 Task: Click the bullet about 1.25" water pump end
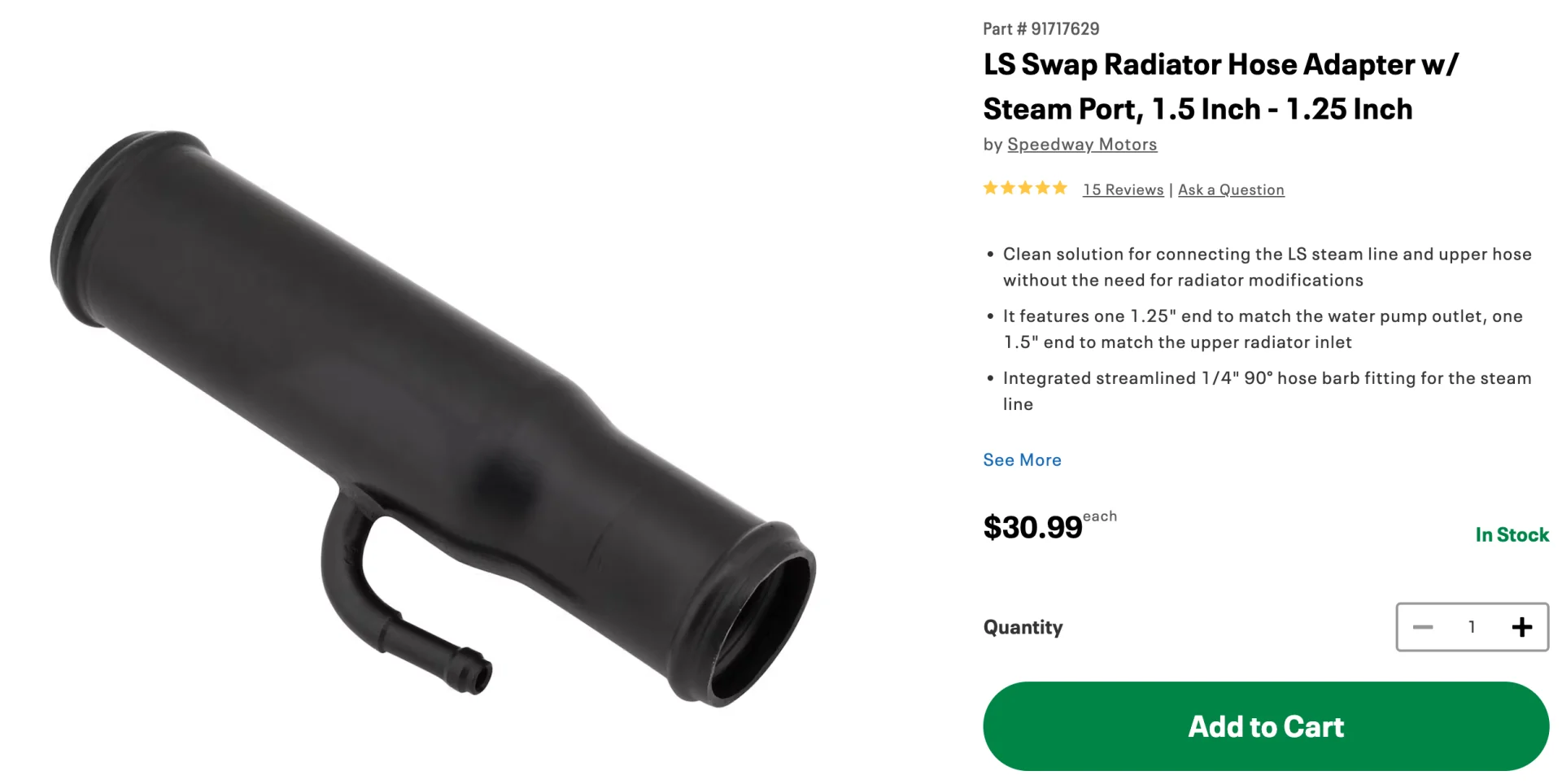(1263, 329)
